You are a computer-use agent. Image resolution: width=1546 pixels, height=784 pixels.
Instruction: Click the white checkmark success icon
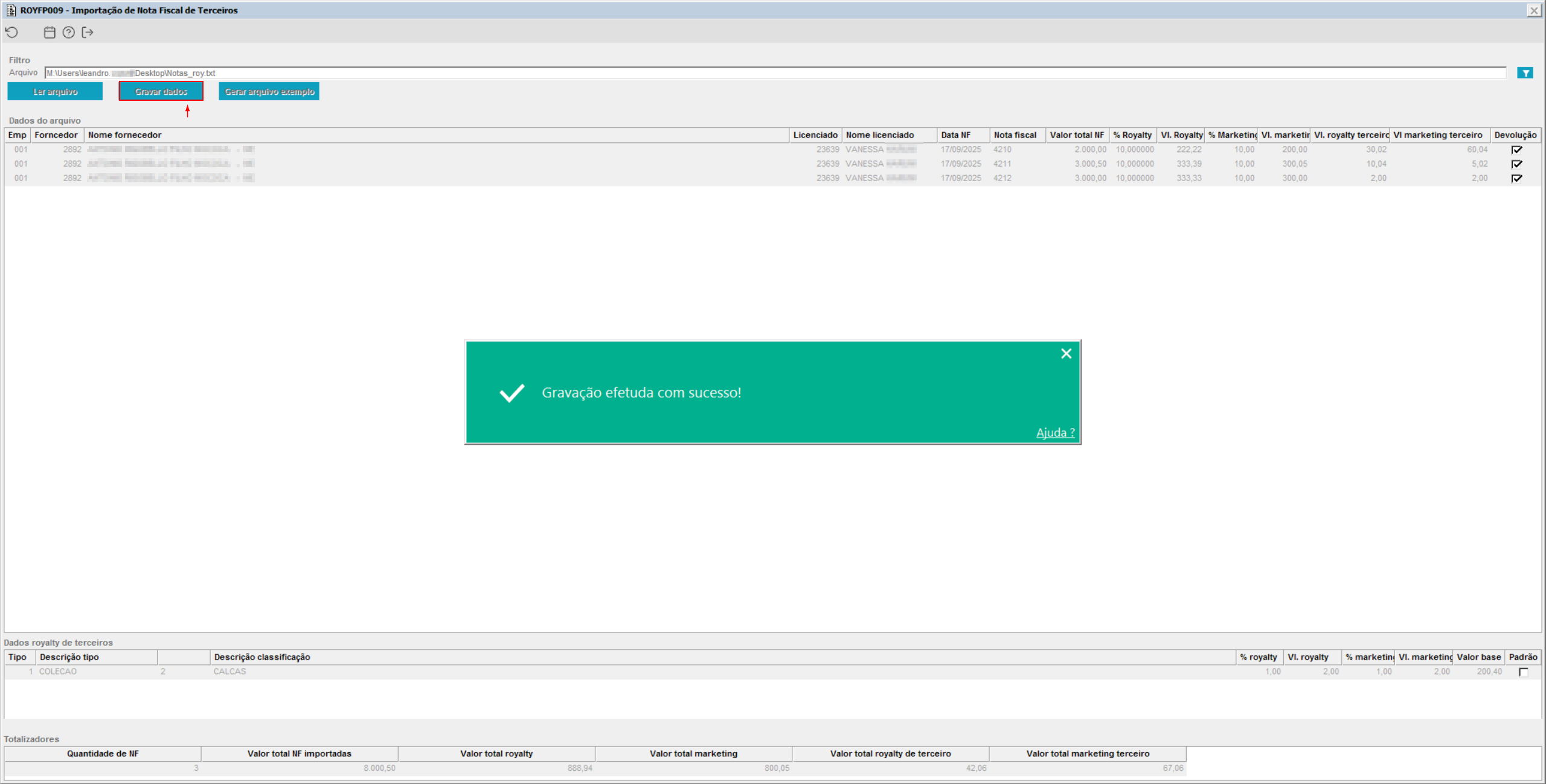pos(512,393)
